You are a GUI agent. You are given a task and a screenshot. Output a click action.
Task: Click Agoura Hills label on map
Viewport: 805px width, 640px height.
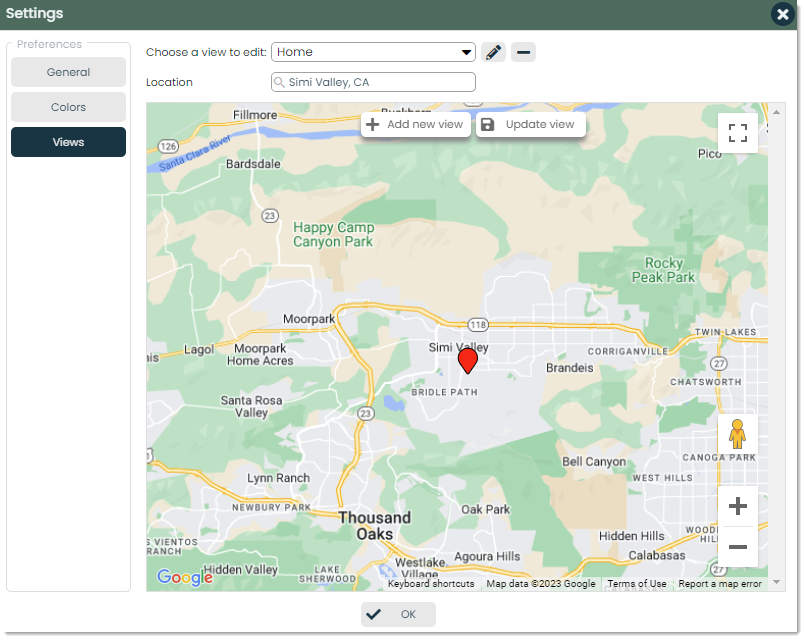(x=487, y=557)
